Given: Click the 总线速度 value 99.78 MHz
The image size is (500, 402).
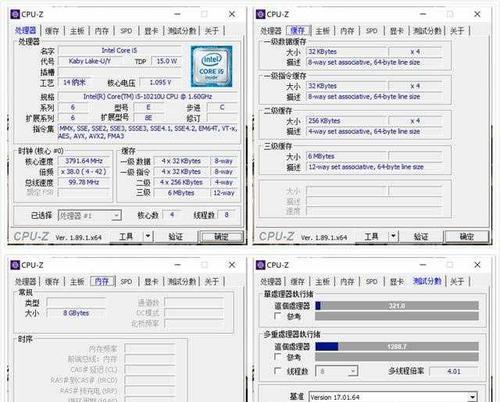Looking at the screenshot, I should [x=84, y=182].
